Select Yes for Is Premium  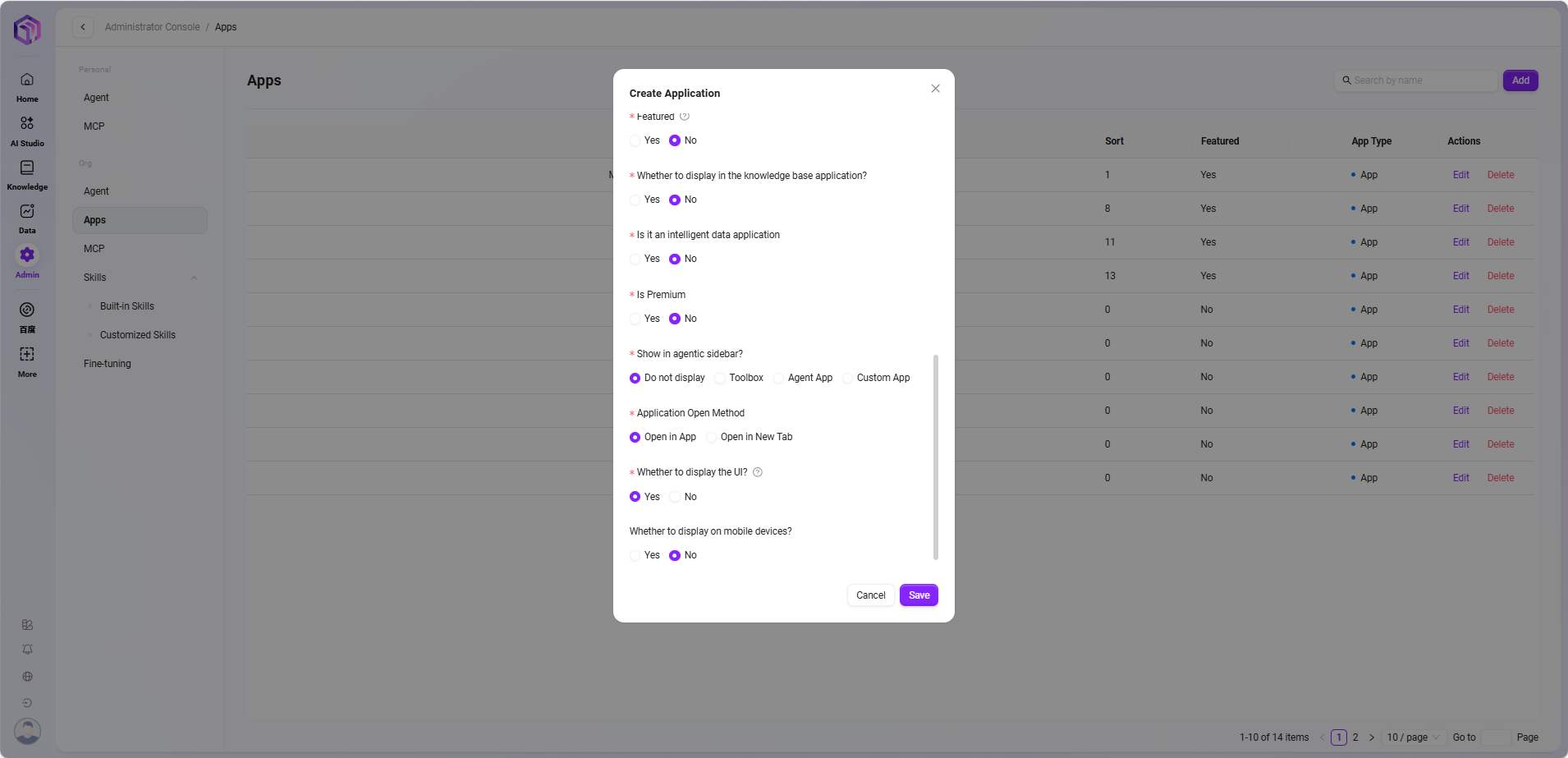(635, 319)
